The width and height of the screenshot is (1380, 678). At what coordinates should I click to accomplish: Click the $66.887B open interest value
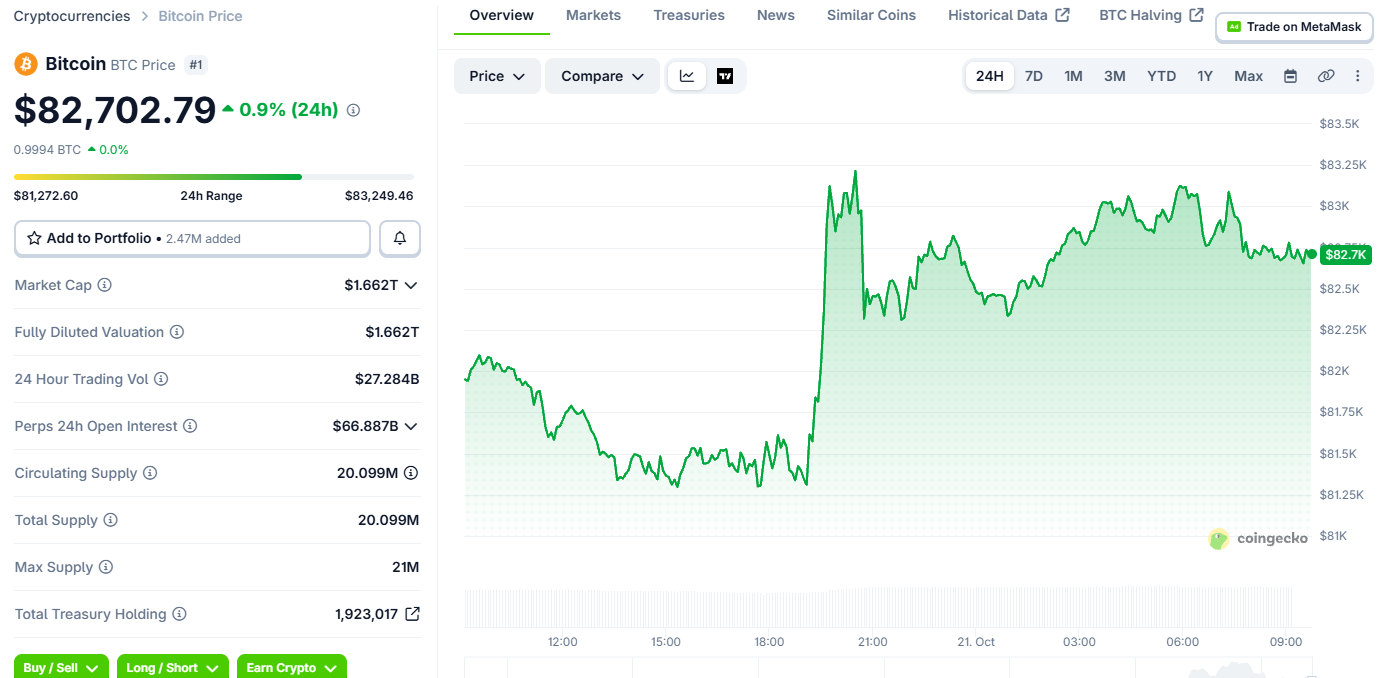tap(365, 426)
